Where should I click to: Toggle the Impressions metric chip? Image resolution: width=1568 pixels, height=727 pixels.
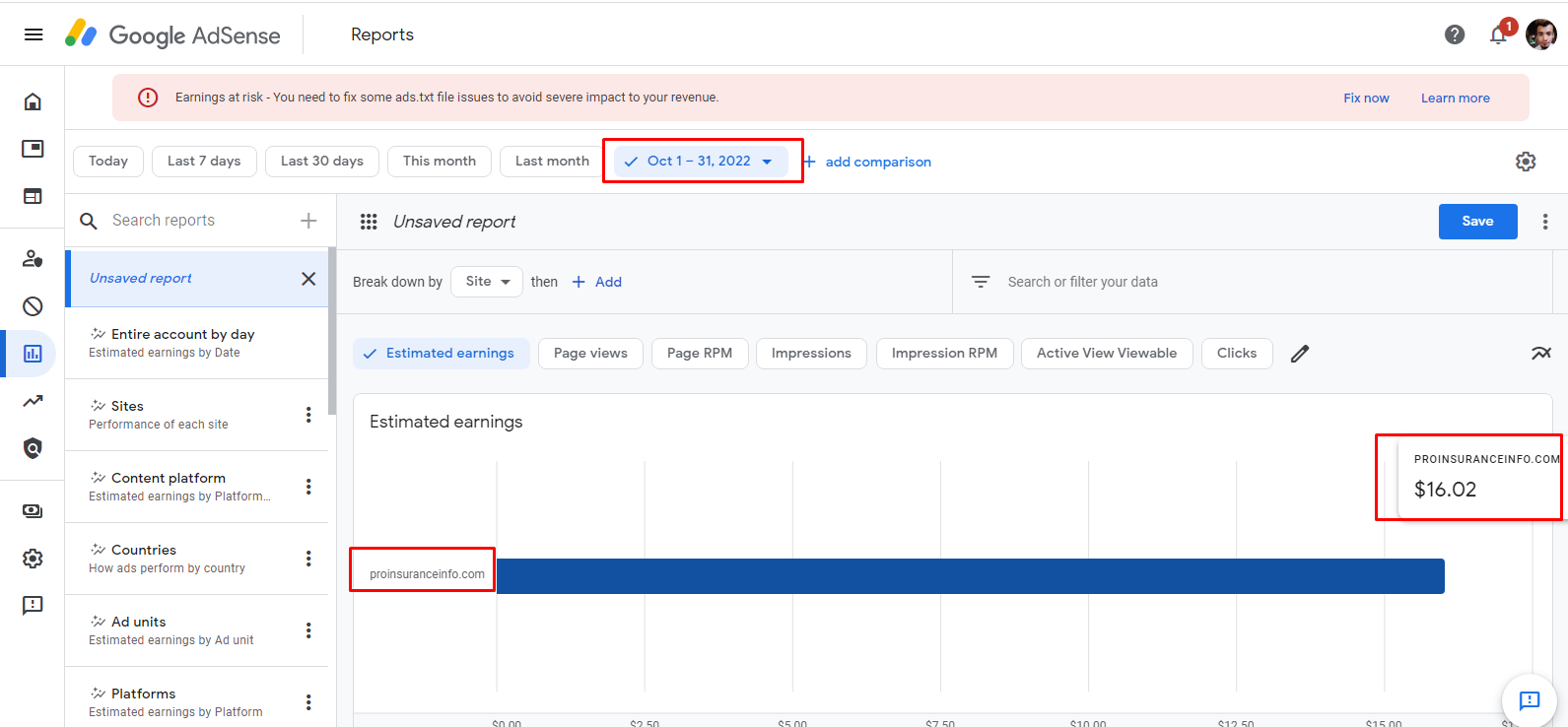(x=811, y=354)
